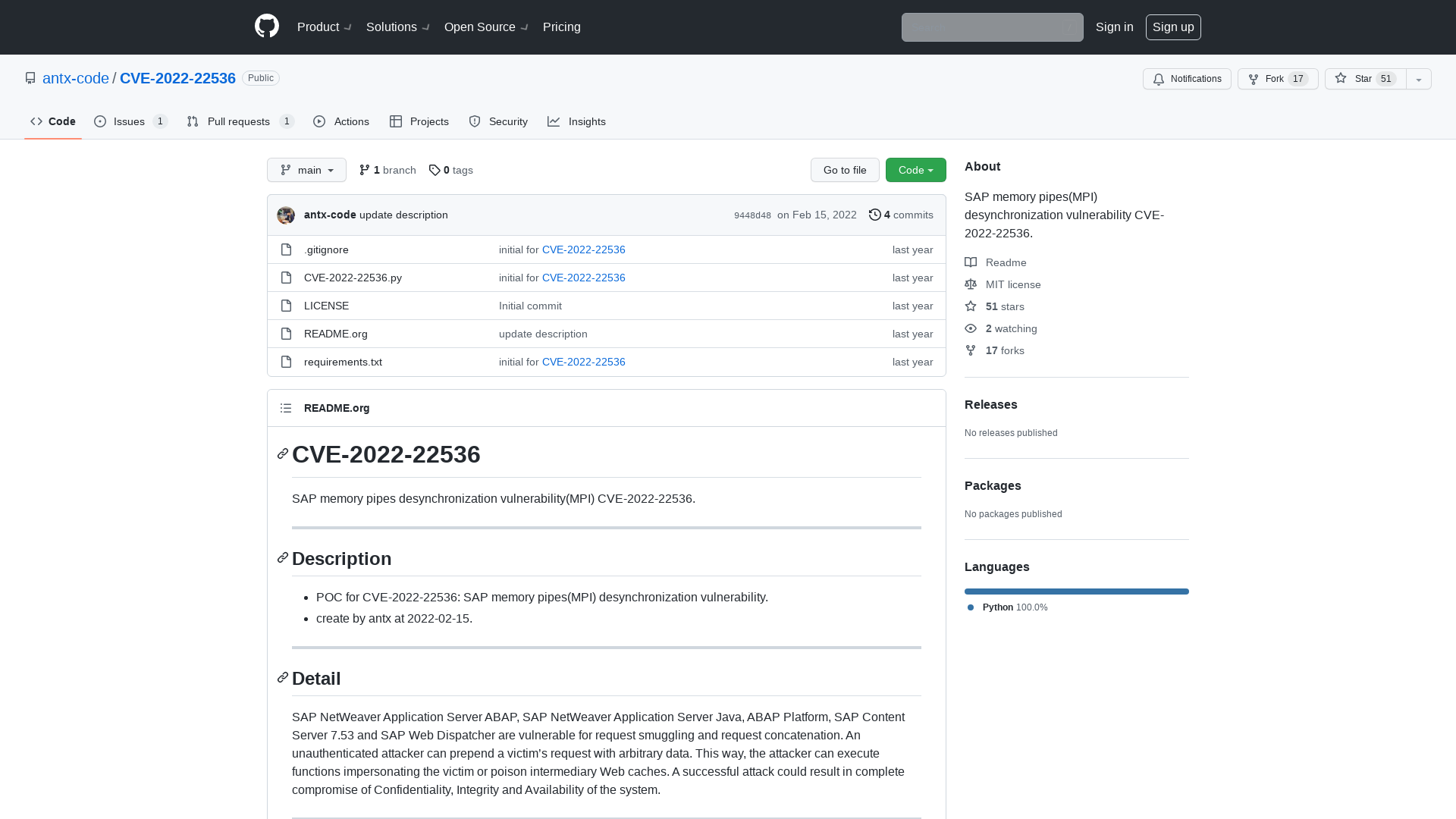The image size is (1456, 819).
Task: Open the update description commit message in header
Action: [x=403, y=215]
